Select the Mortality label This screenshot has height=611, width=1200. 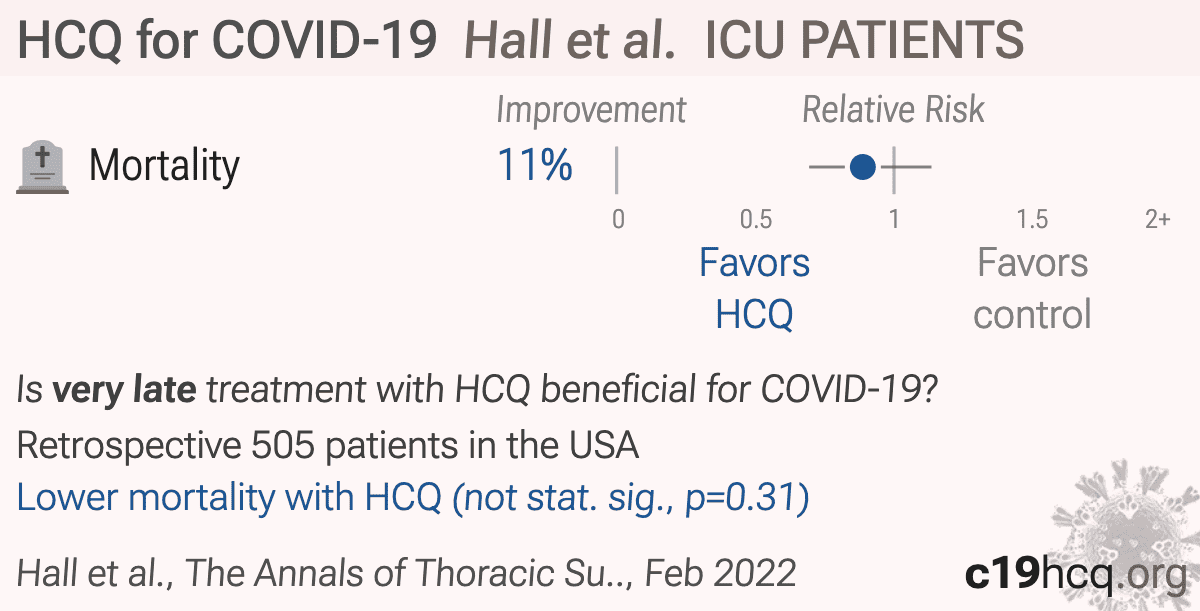pyautogui.click(x=165, y=166)
